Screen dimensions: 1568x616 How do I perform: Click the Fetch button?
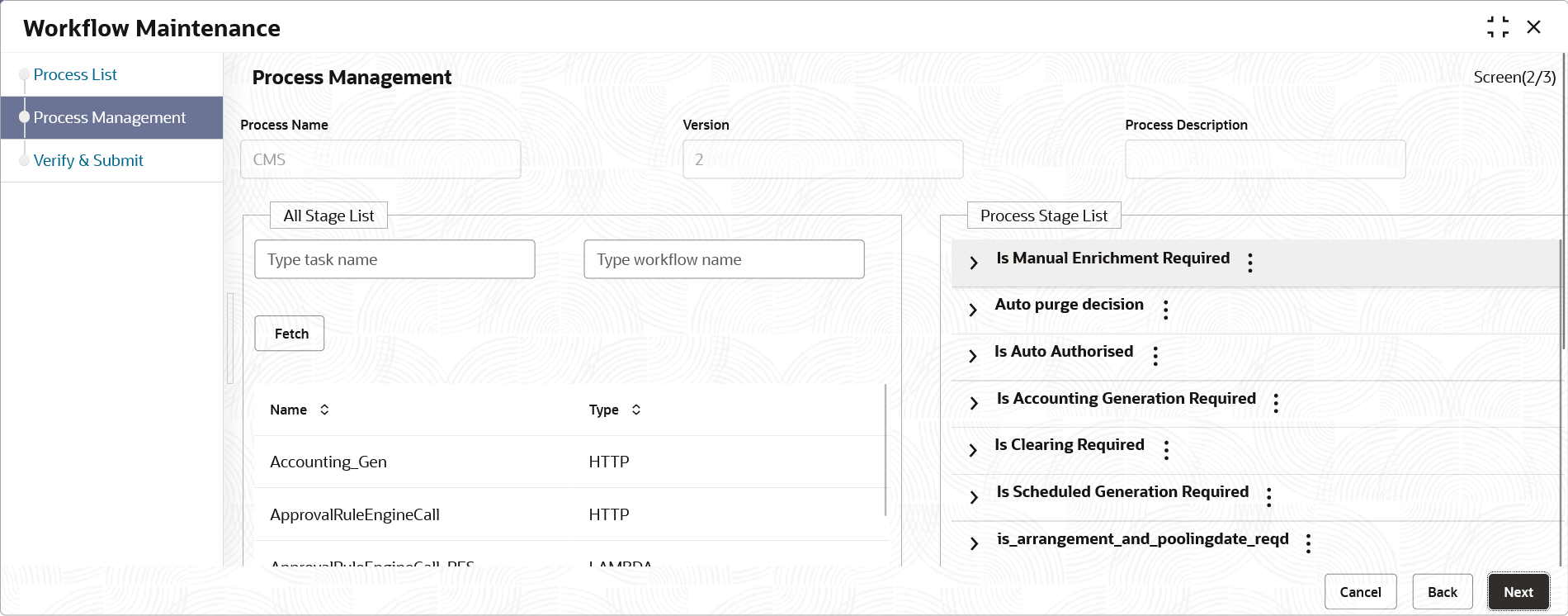pos(290,334)
